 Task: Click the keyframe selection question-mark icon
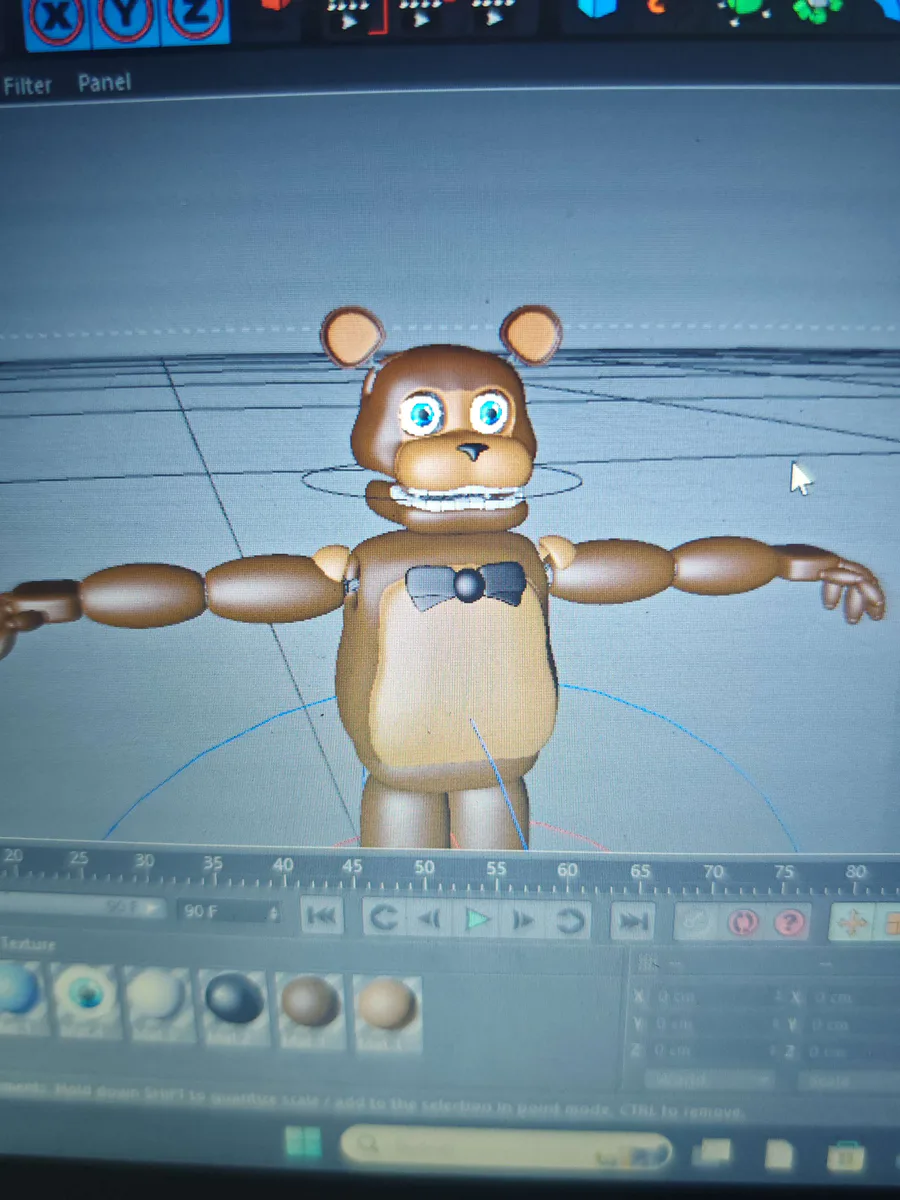pos(789,923)
